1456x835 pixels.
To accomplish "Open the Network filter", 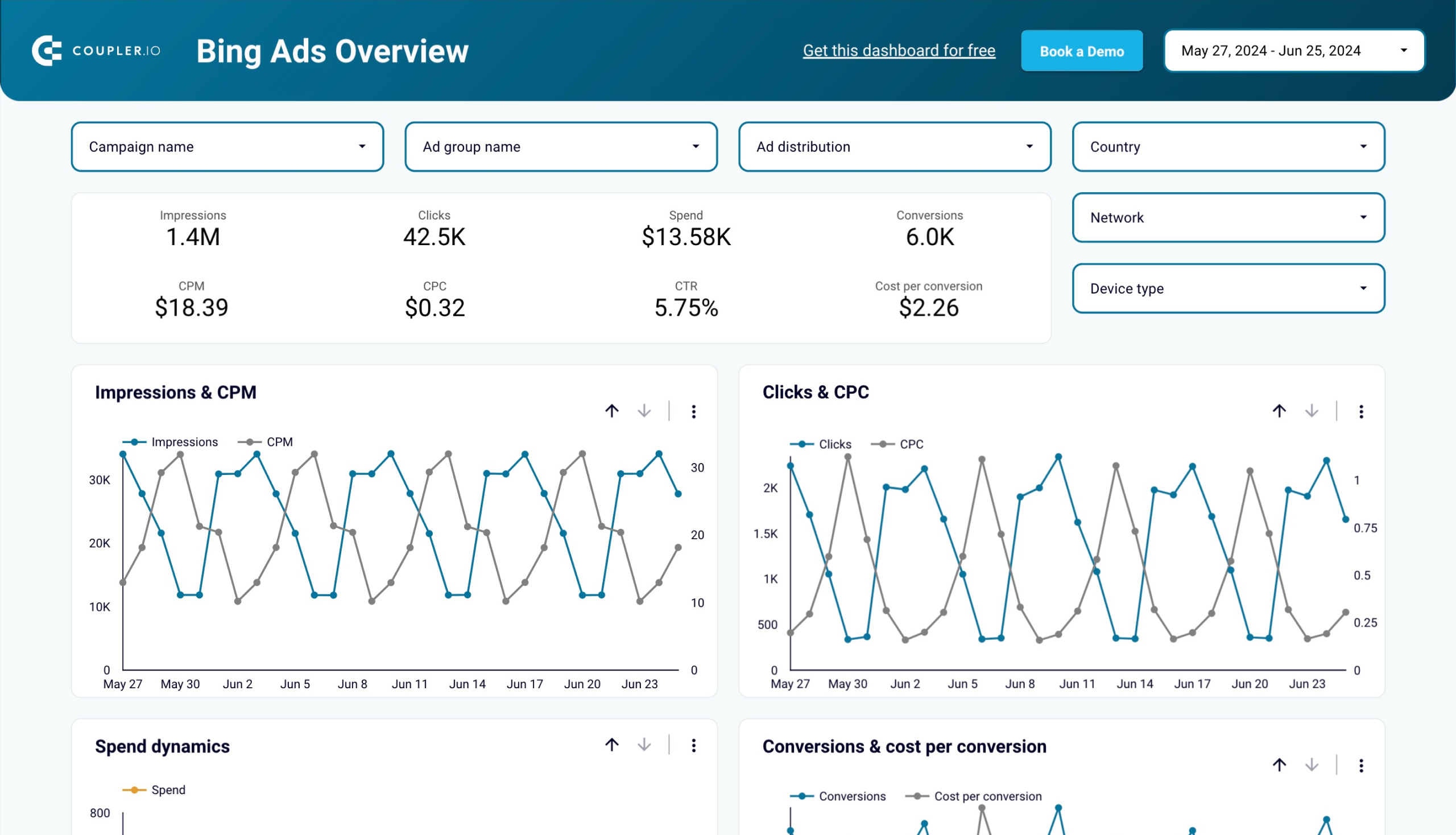I will point(1228,218).
